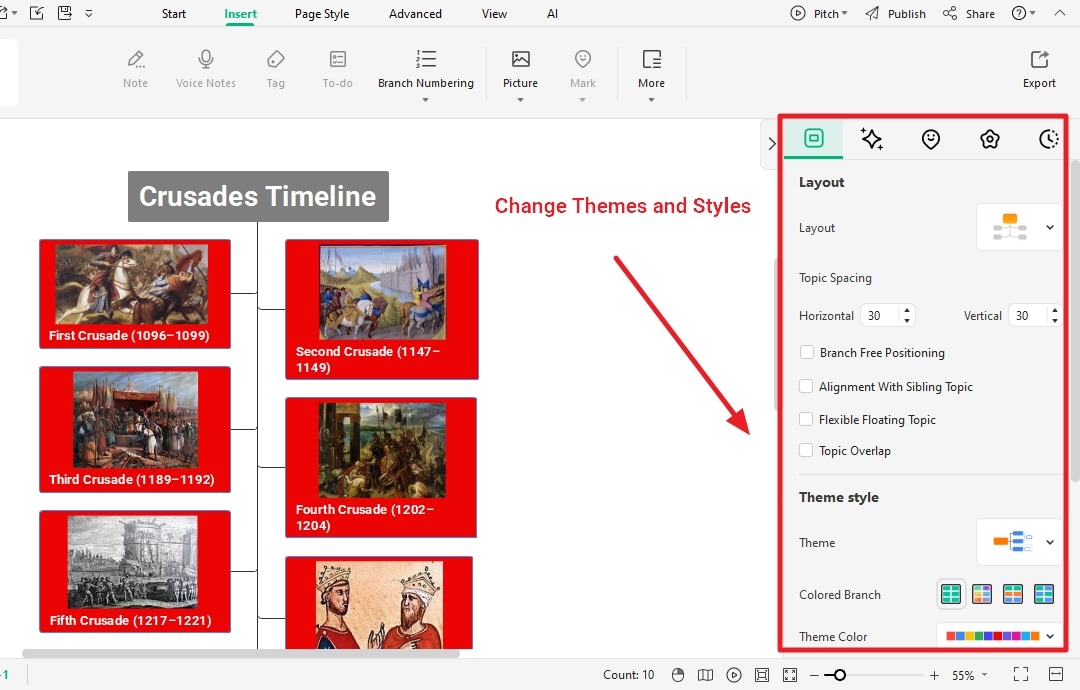Click the Publish button

point(895,14)
